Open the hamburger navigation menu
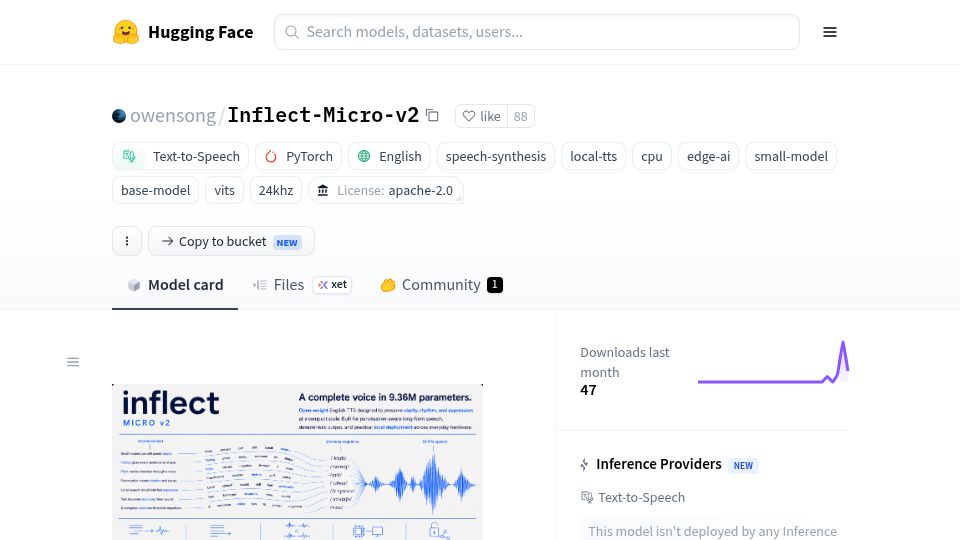 [x=830, y=32]
